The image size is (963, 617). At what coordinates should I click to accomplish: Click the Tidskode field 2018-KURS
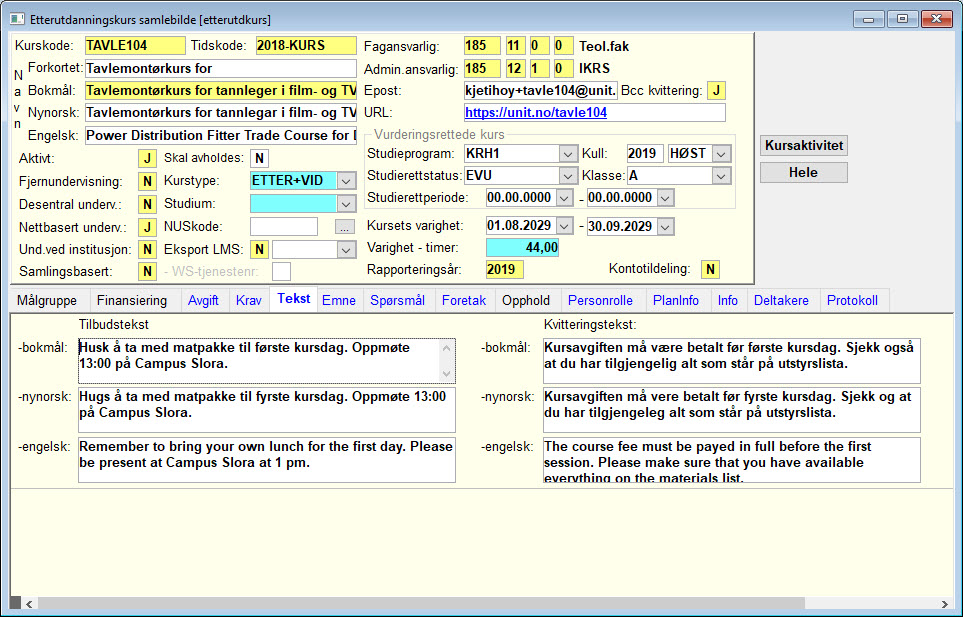[306, 45]
